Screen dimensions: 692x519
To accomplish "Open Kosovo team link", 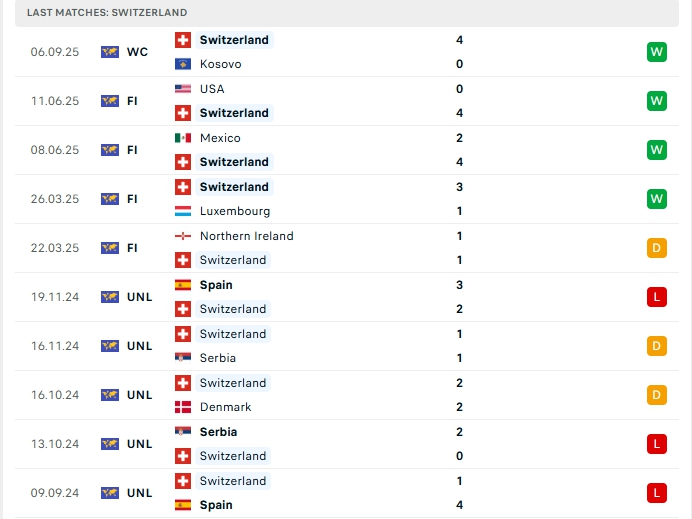I will coord(221,64).
